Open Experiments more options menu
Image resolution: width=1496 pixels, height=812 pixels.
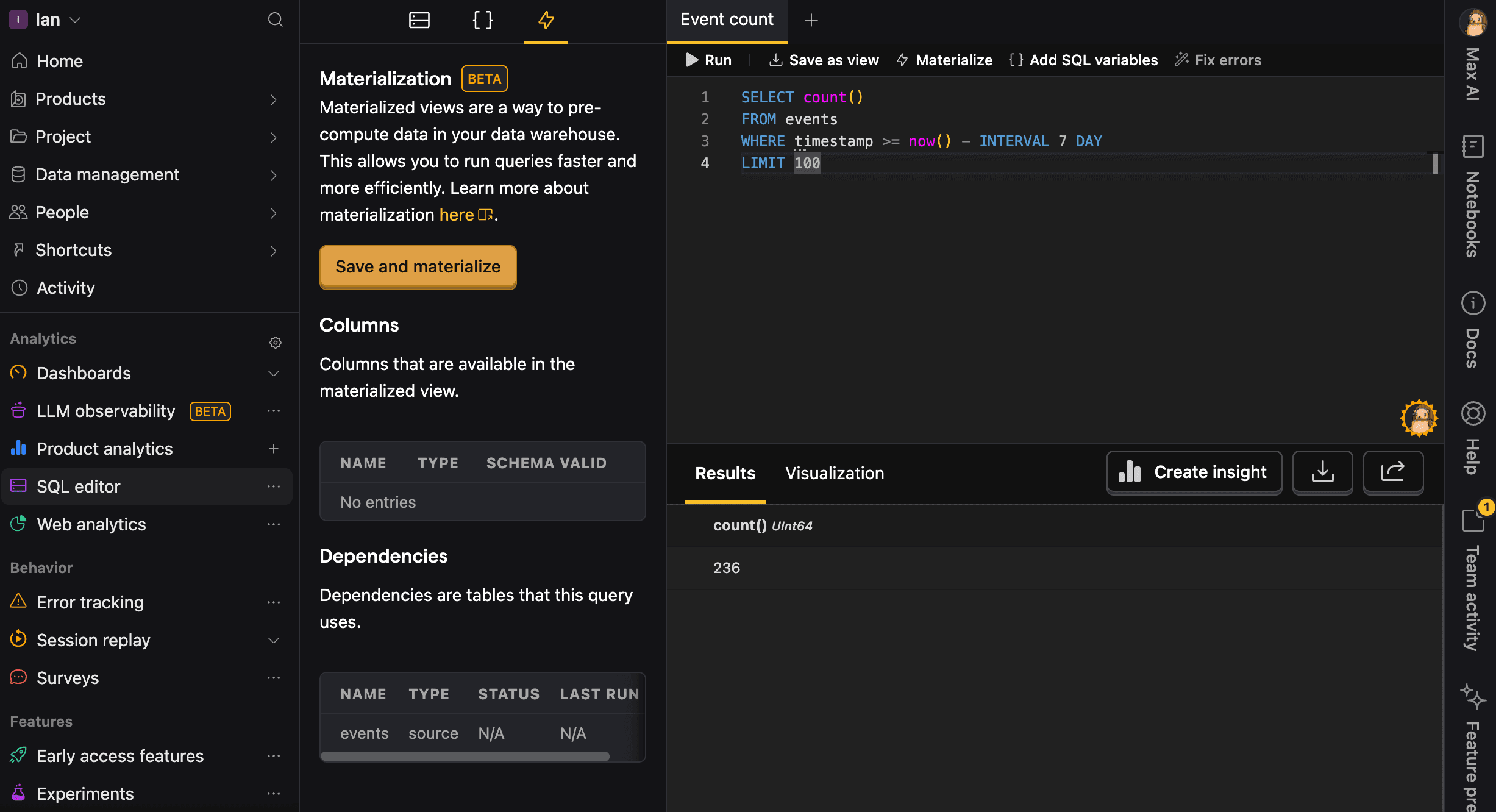(274, 794)
